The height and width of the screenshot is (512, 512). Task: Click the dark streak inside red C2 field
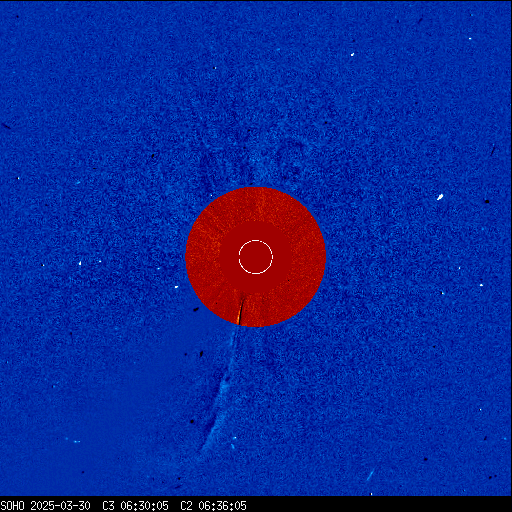[241, 310]
